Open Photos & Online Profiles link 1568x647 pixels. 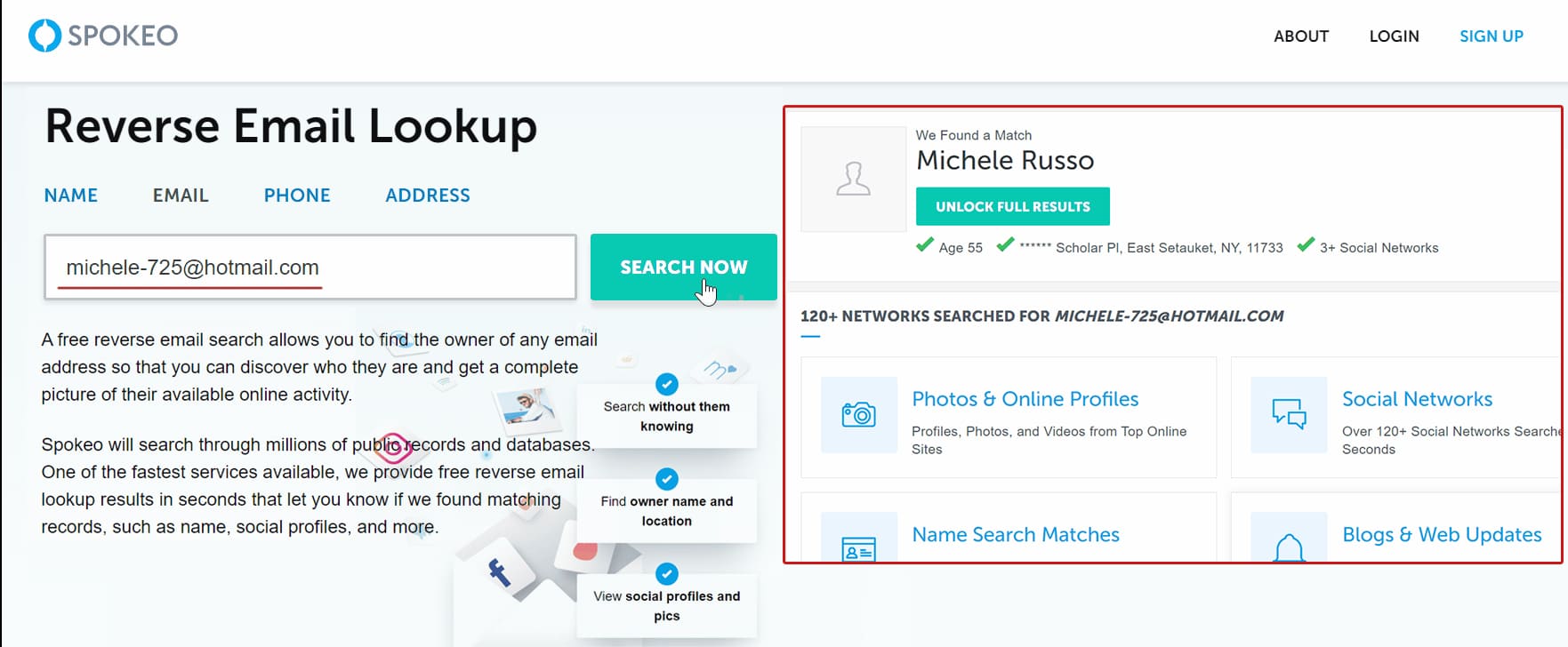pyautogui.click(x=1025, y=399)
